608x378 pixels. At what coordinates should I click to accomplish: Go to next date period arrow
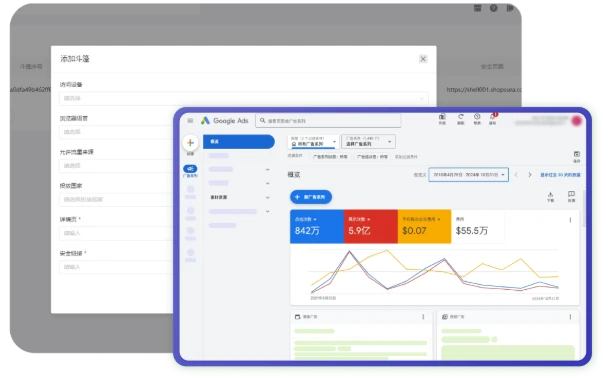click(530, 175)
